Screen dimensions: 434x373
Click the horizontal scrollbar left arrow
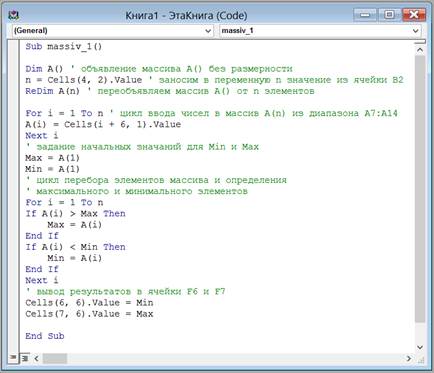tap(36, 359)
